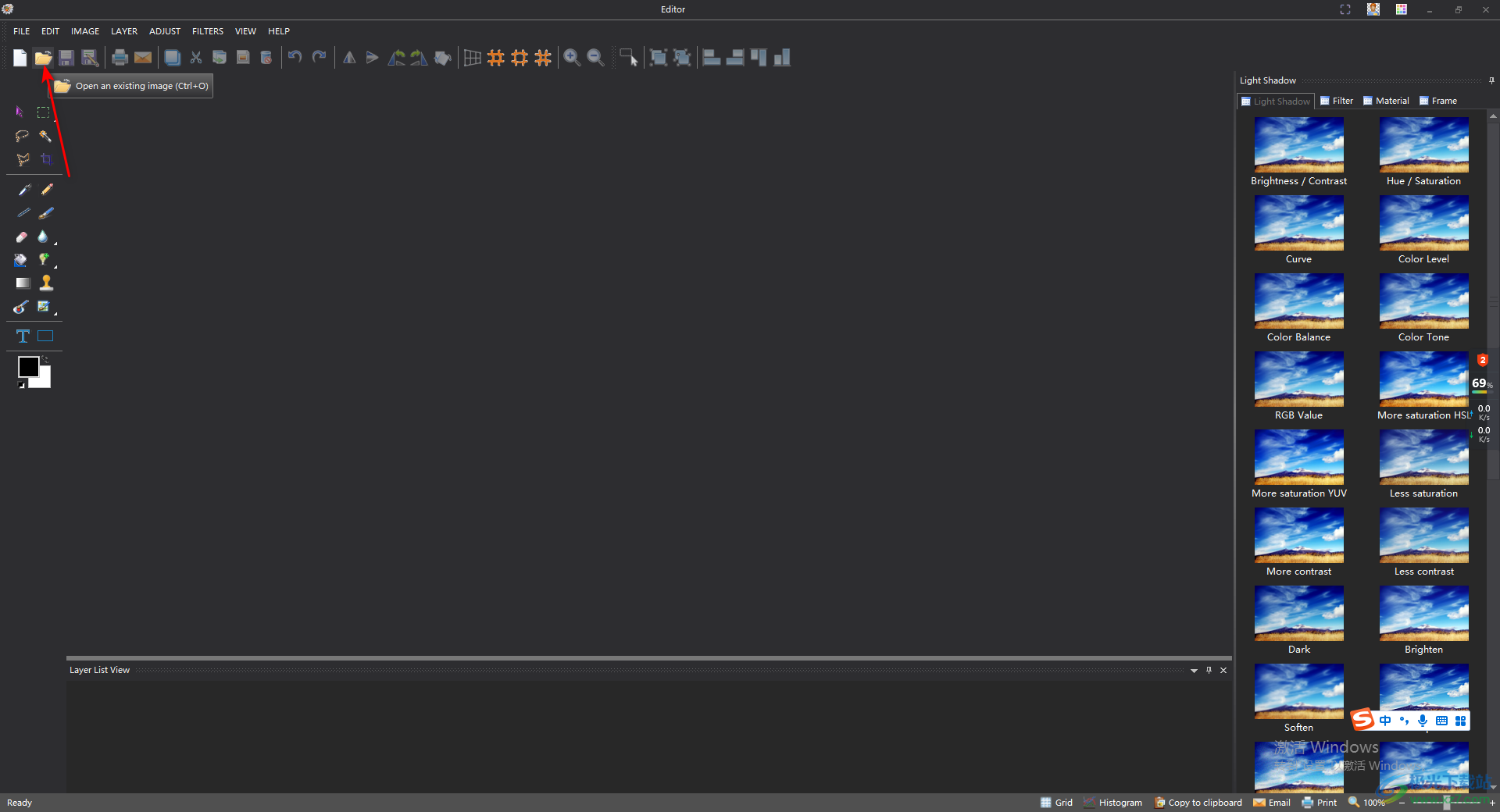Open the VIEW menu
Screen dimensions: 1500x812
pos(245,31)
